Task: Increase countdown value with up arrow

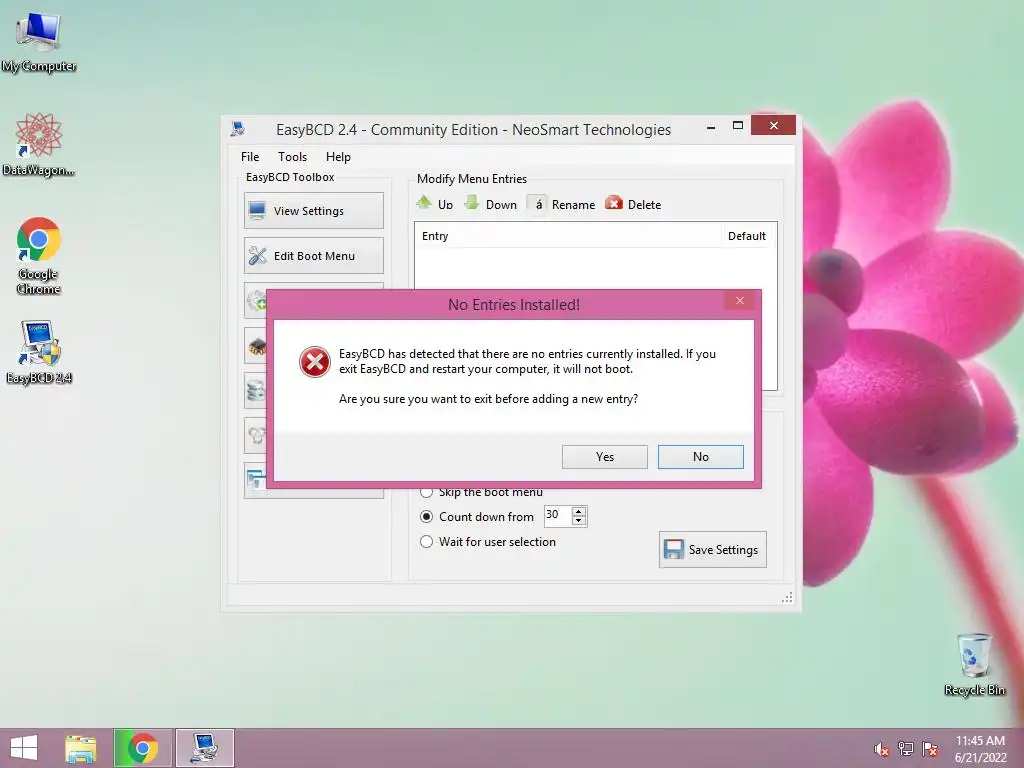Action: click(579, 511)
